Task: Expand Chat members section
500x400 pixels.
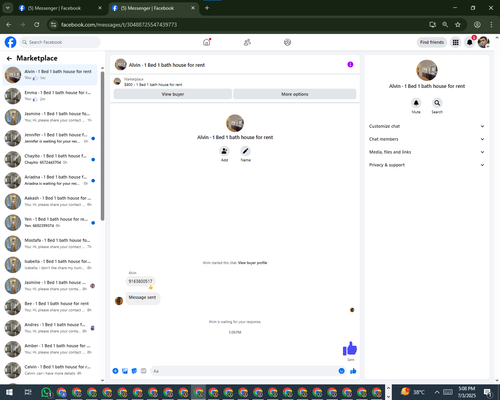Action: 427,139
